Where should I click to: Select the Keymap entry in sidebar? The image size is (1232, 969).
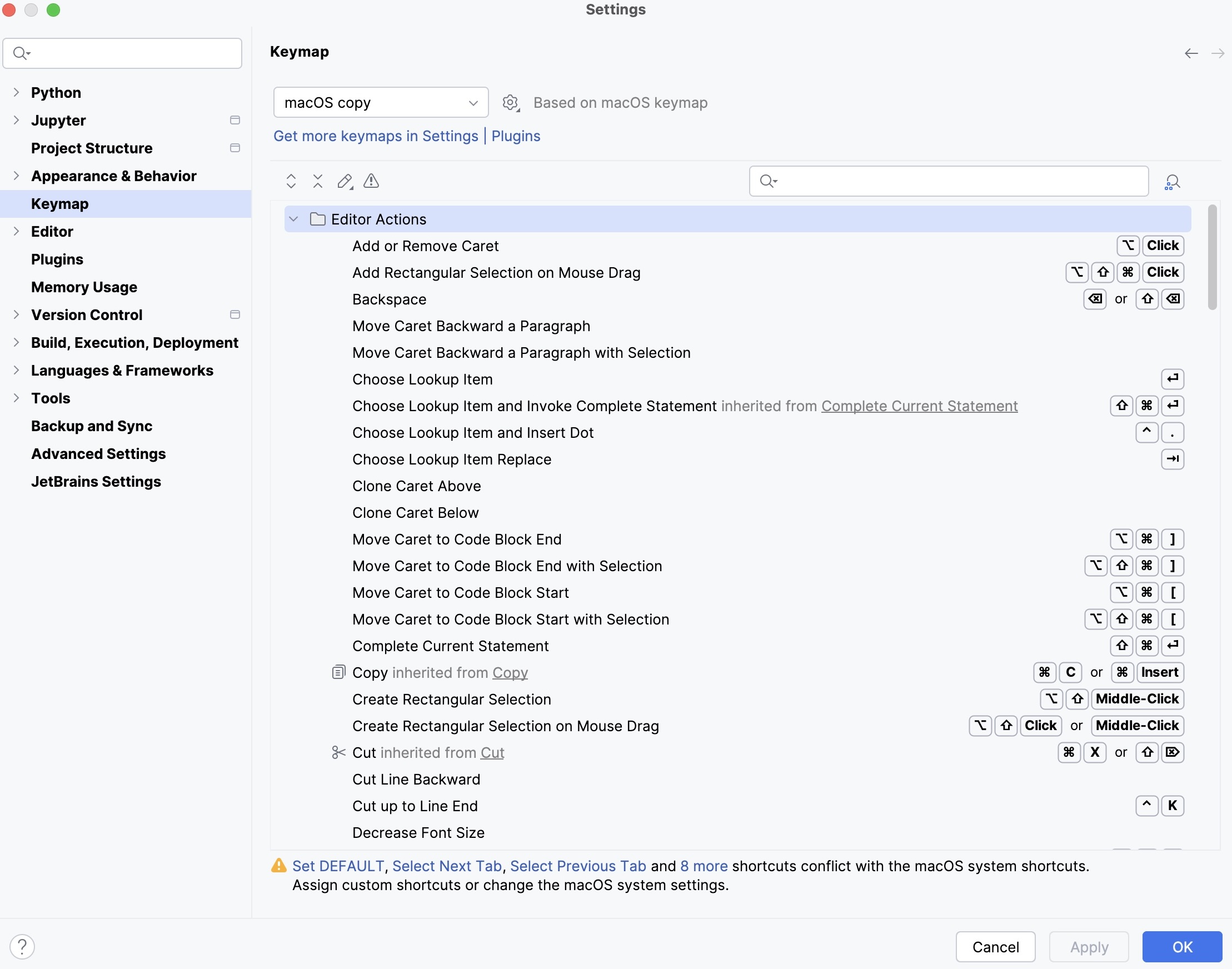tap(59, 204)
